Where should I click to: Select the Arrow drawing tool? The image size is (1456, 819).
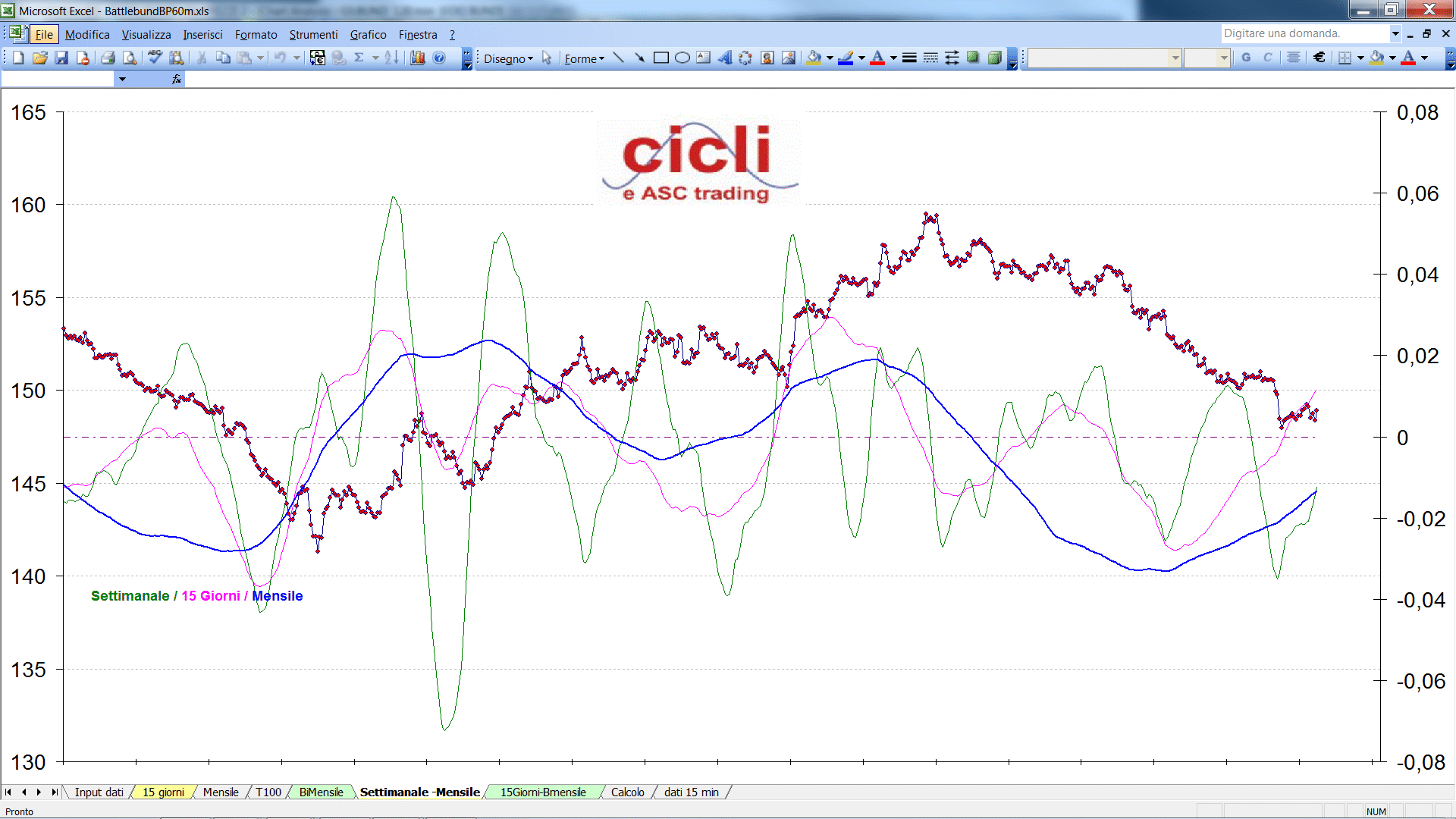coord(639,58)
